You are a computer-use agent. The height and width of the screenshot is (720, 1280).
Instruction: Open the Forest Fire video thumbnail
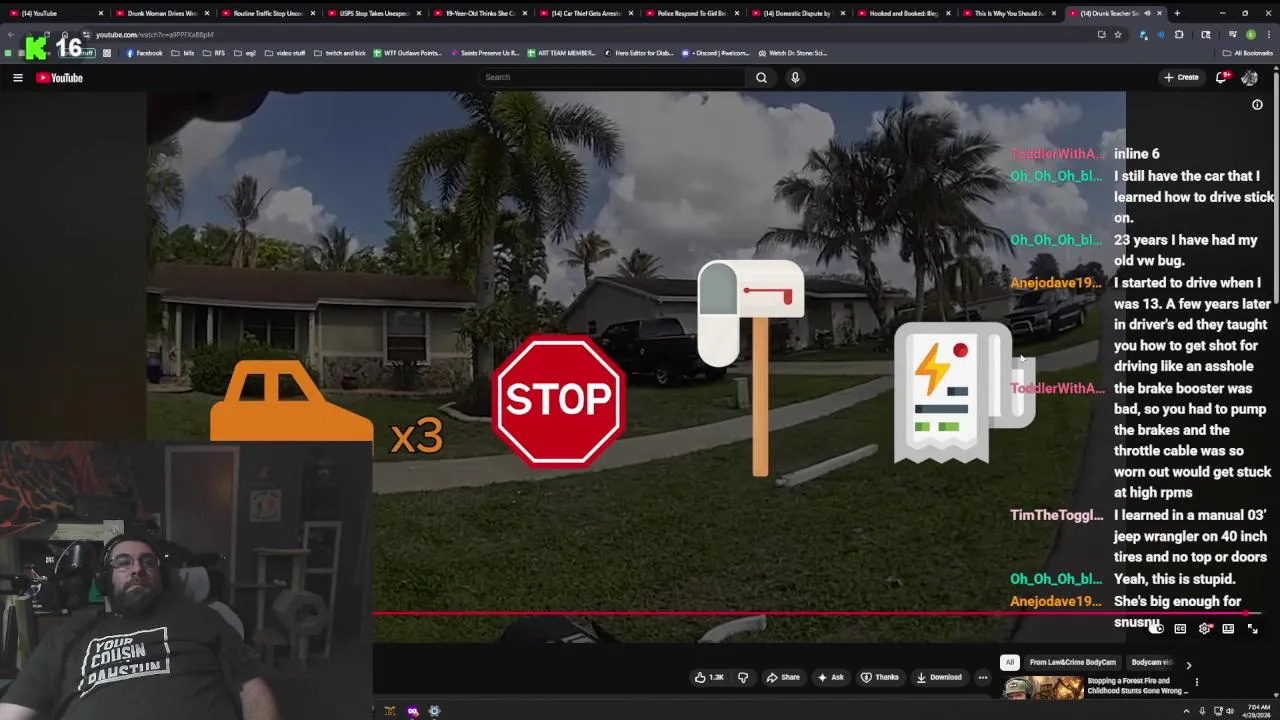click(1043, 688)
